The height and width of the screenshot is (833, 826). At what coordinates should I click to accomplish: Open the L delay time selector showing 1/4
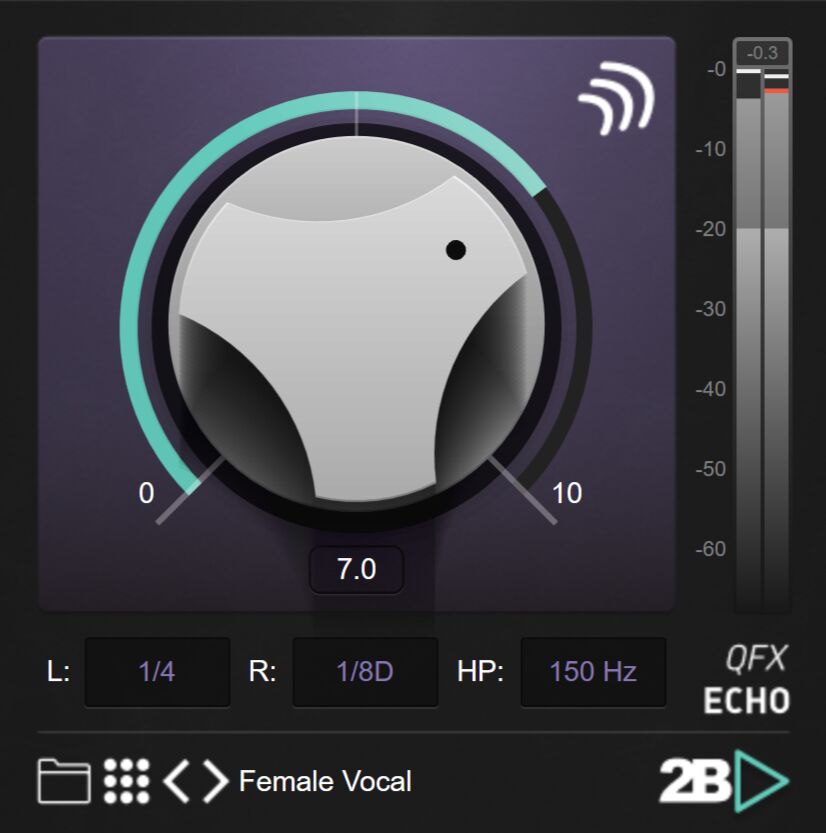(156, 673)
